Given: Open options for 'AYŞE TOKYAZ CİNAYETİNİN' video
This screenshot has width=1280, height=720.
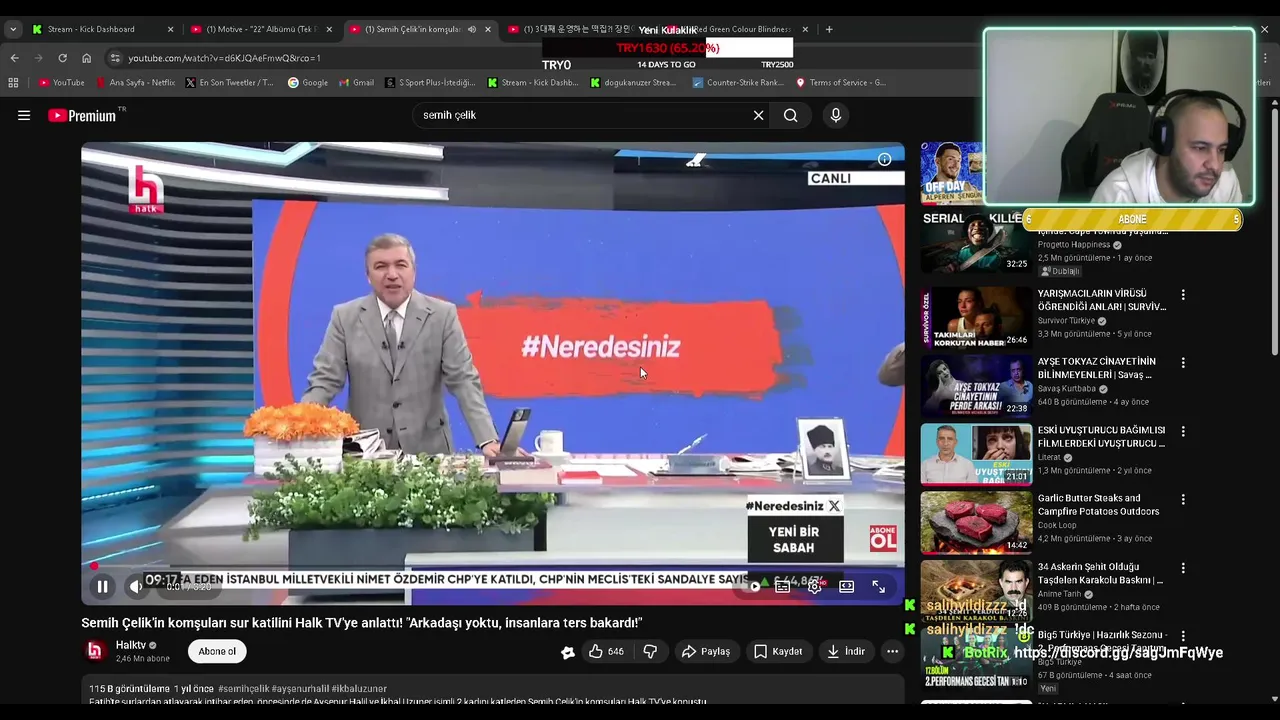Looking at the screenshot, I should [1183, 363].
